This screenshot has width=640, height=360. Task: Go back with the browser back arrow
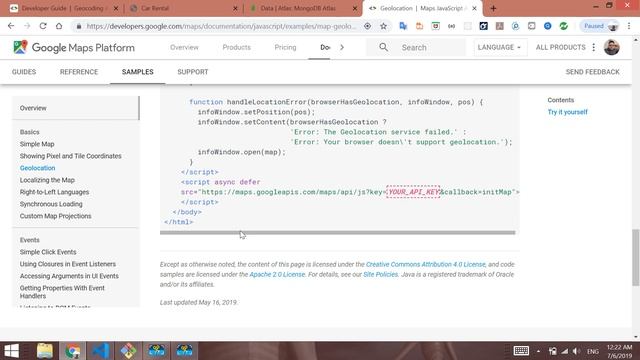pyautogui.click(x=11, y=26)
